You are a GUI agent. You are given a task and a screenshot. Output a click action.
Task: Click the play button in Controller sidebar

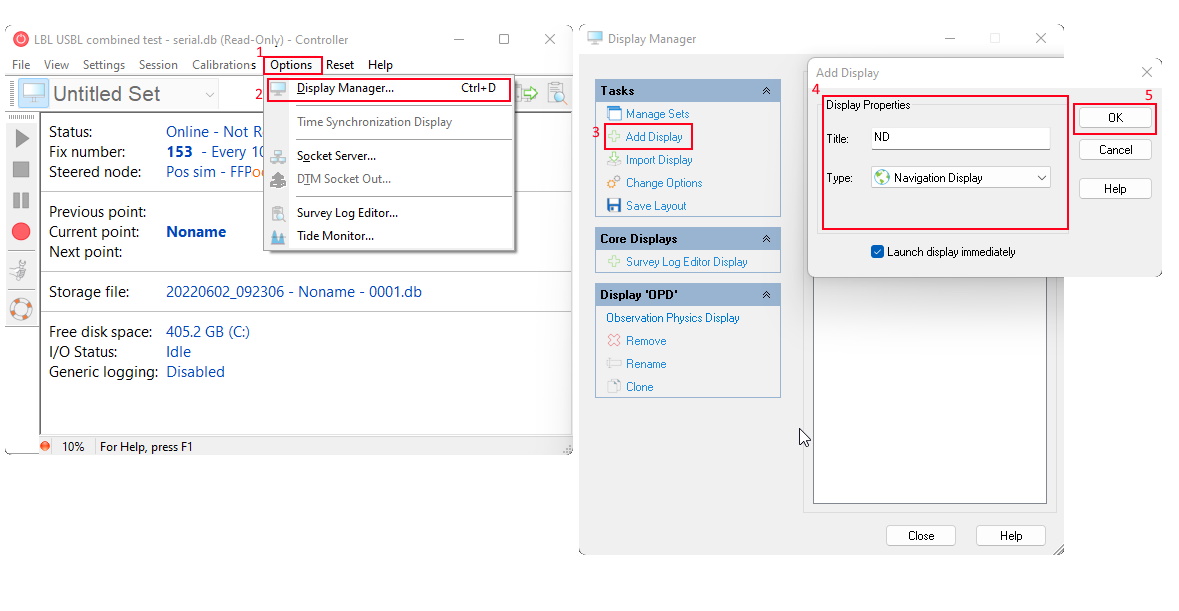tap(22, 138)
